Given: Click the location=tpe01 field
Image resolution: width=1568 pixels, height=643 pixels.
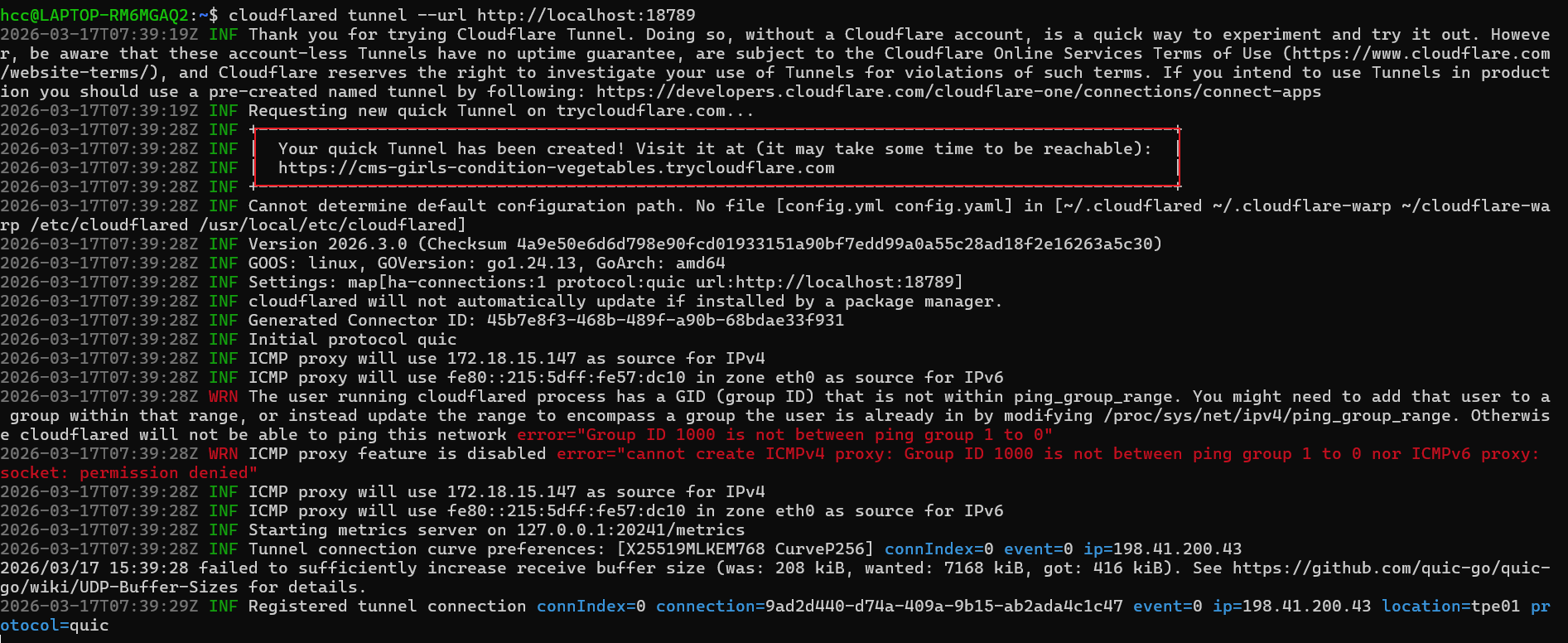Looking at the screenshot, I should 1450,607.
